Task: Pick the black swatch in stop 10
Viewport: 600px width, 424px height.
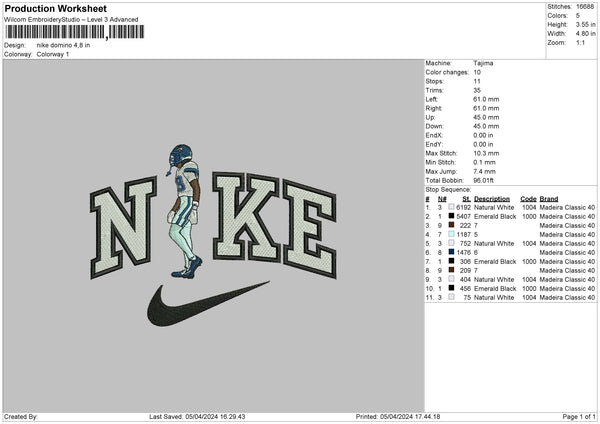Action: click(452, 288)
